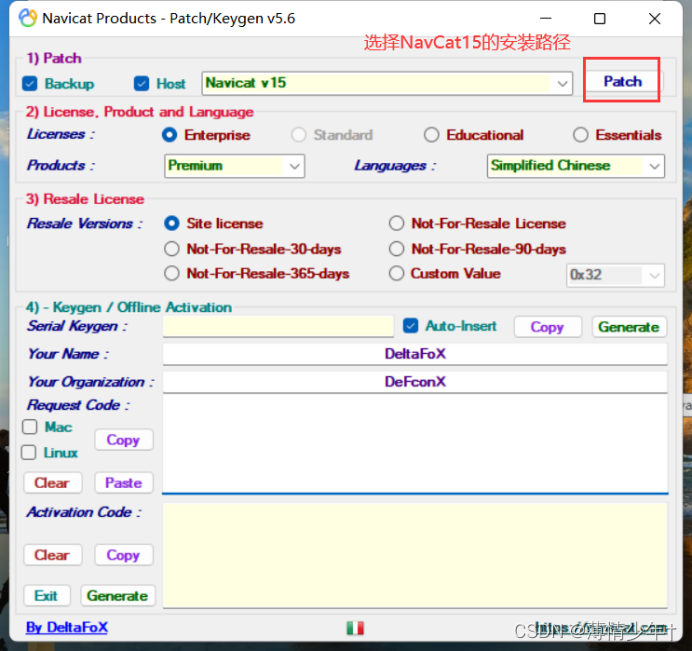Enable the Linux checkbox

(x=29, y=452)
